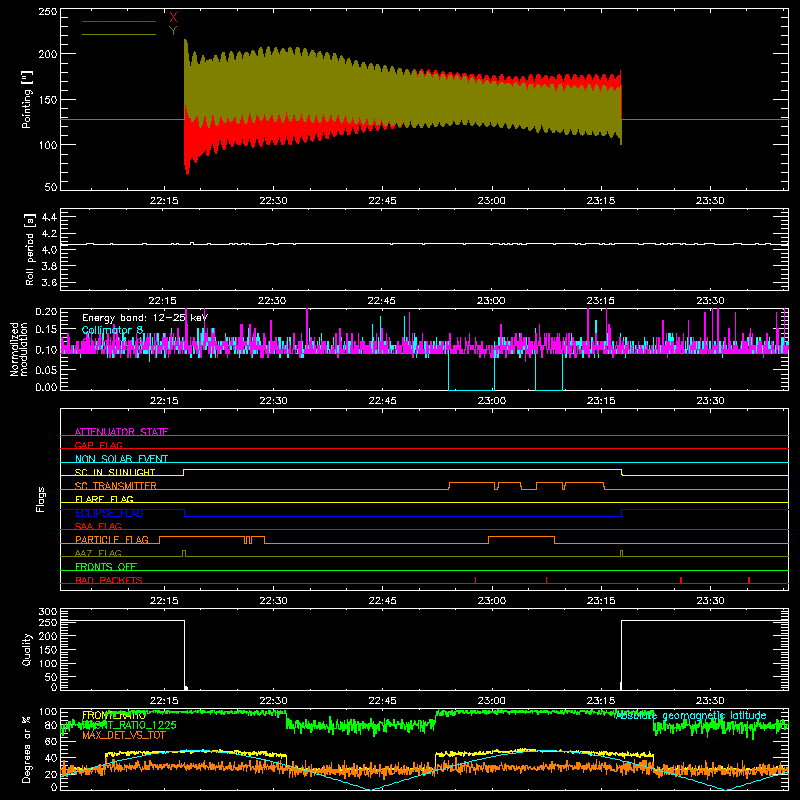Image resolution: width=800 pixels, height=800 pixels.
Task: Click the last bad packet tick after 23:30
Action: (749, 580)
